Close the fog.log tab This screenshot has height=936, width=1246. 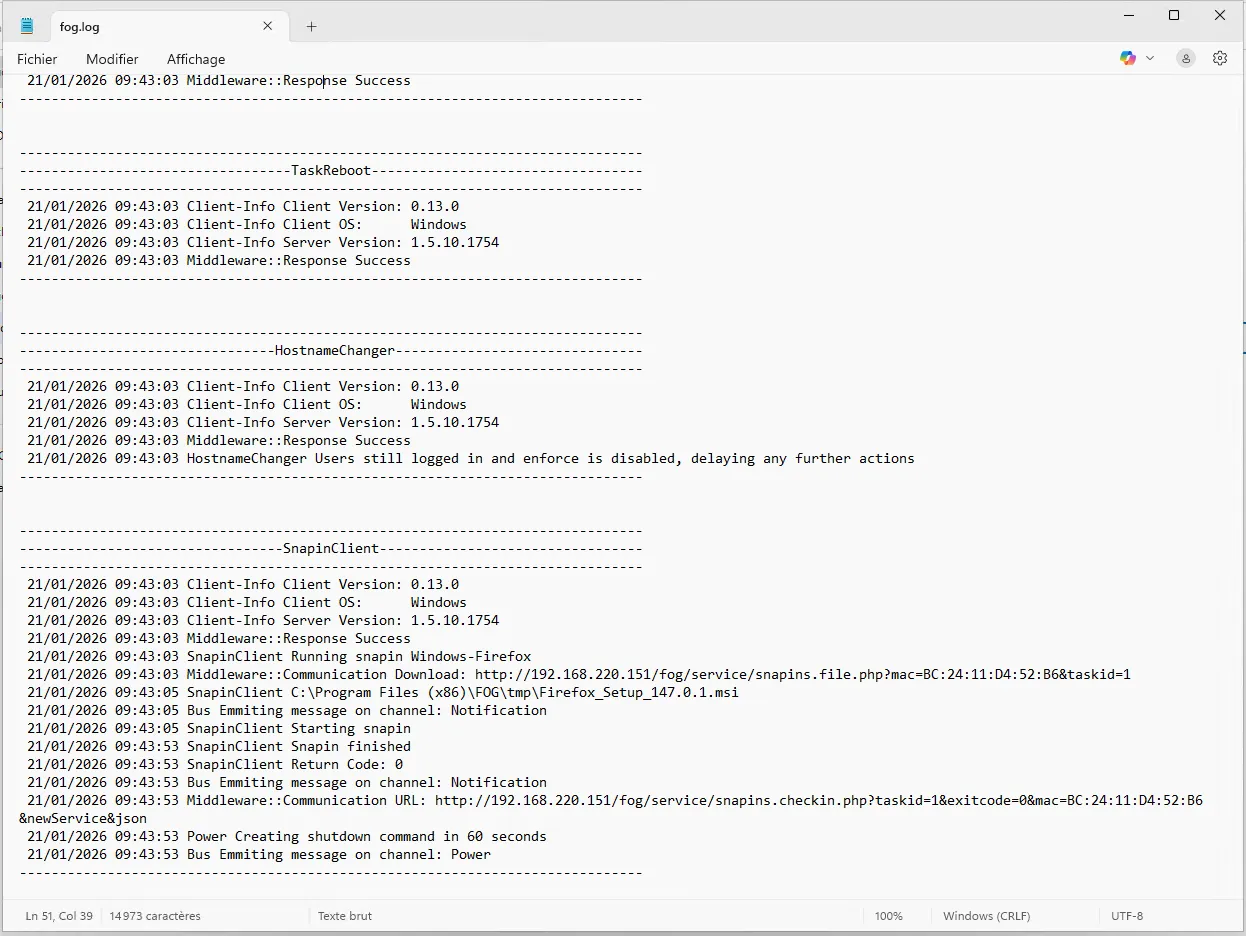[x=268, y=26]
